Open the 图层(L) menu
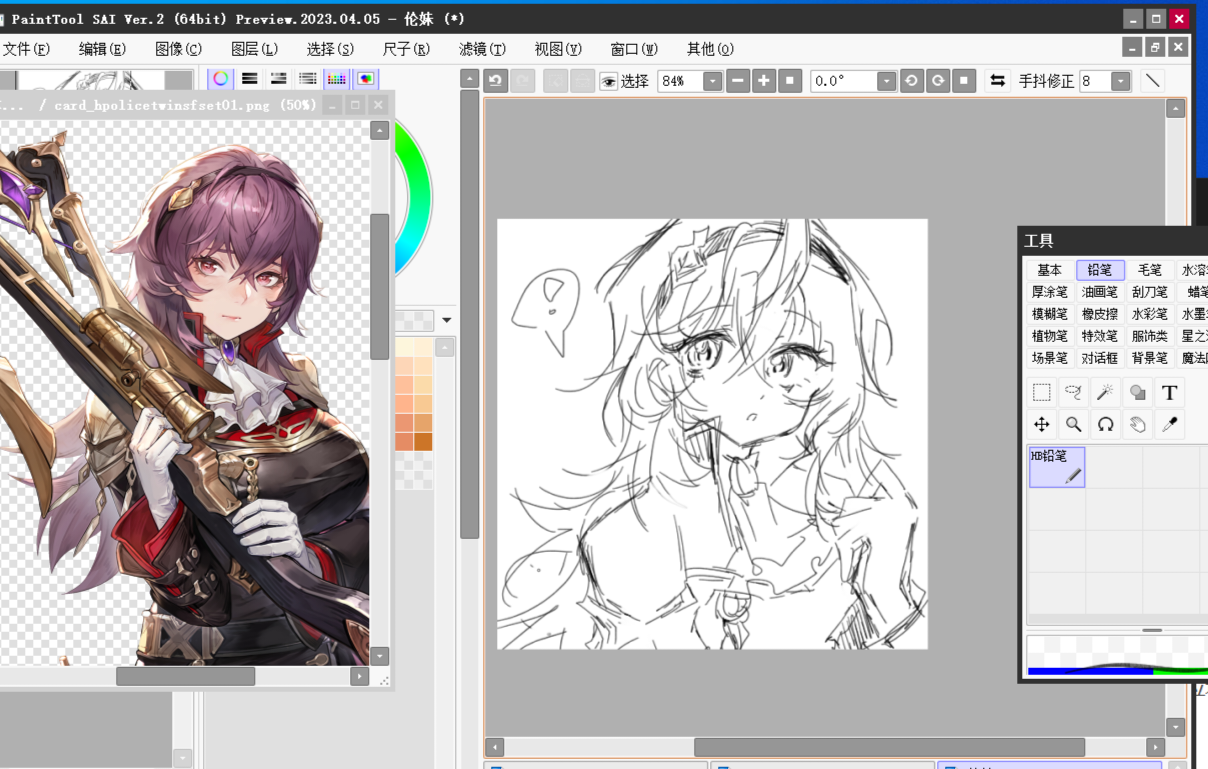1208x769 pixels. (254, 48)
